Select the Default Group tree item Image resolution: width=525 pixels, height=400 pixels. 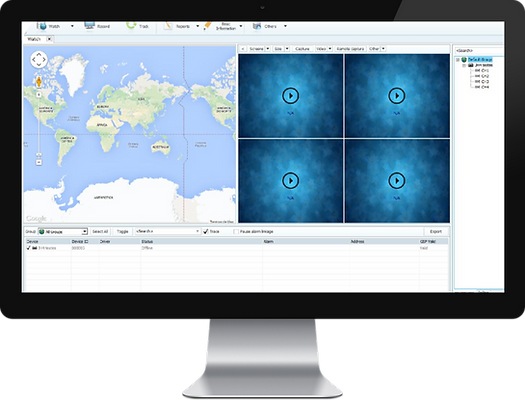point(480,60)
